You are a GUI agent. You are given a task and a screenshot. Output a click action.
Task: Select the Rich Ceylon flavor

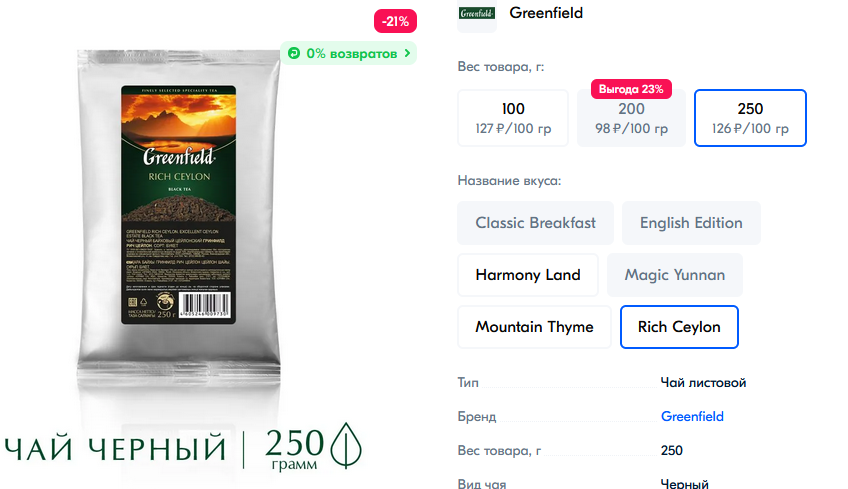[679, 327]
